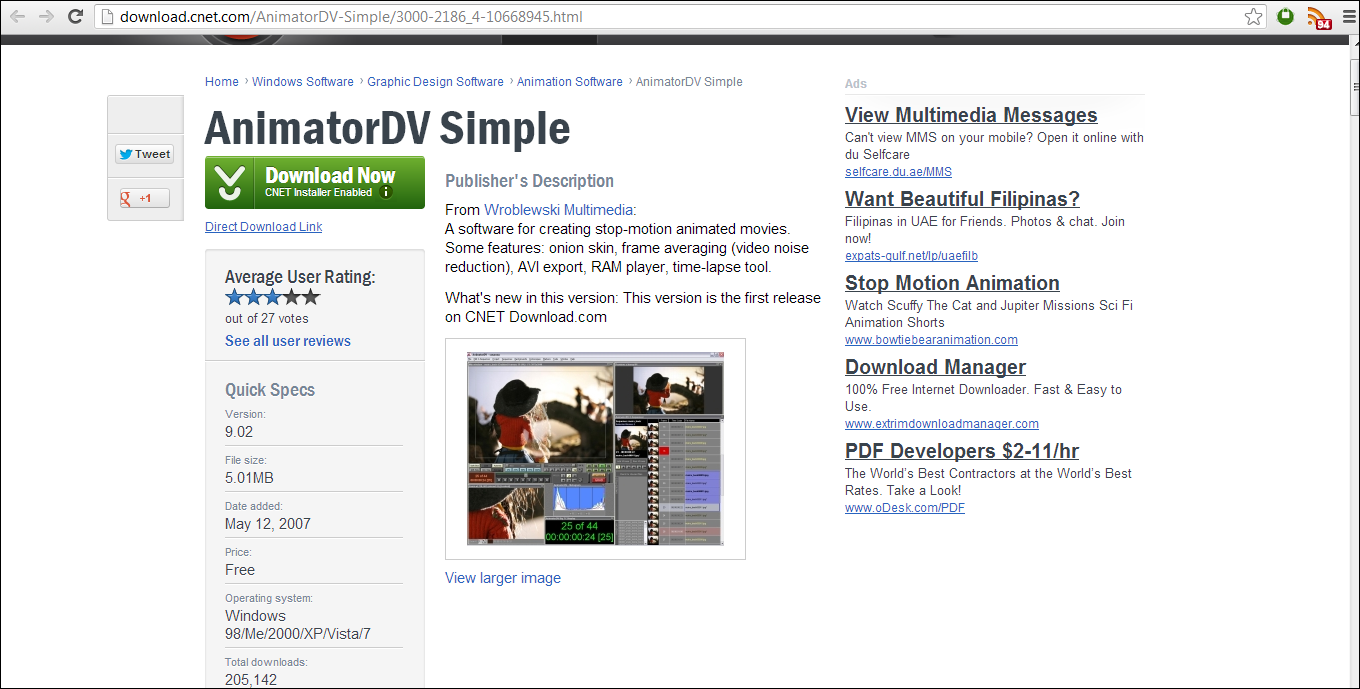Open www.oDesk.com/PDF link
Viewport: 1360px width, 689px height.
pos(905,508)
